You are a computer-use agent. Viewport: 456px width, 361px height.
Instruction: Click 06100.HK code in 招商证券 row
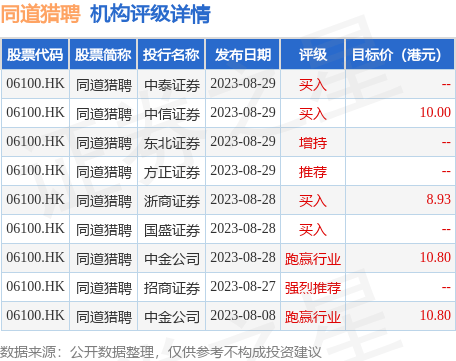(35, 286)
